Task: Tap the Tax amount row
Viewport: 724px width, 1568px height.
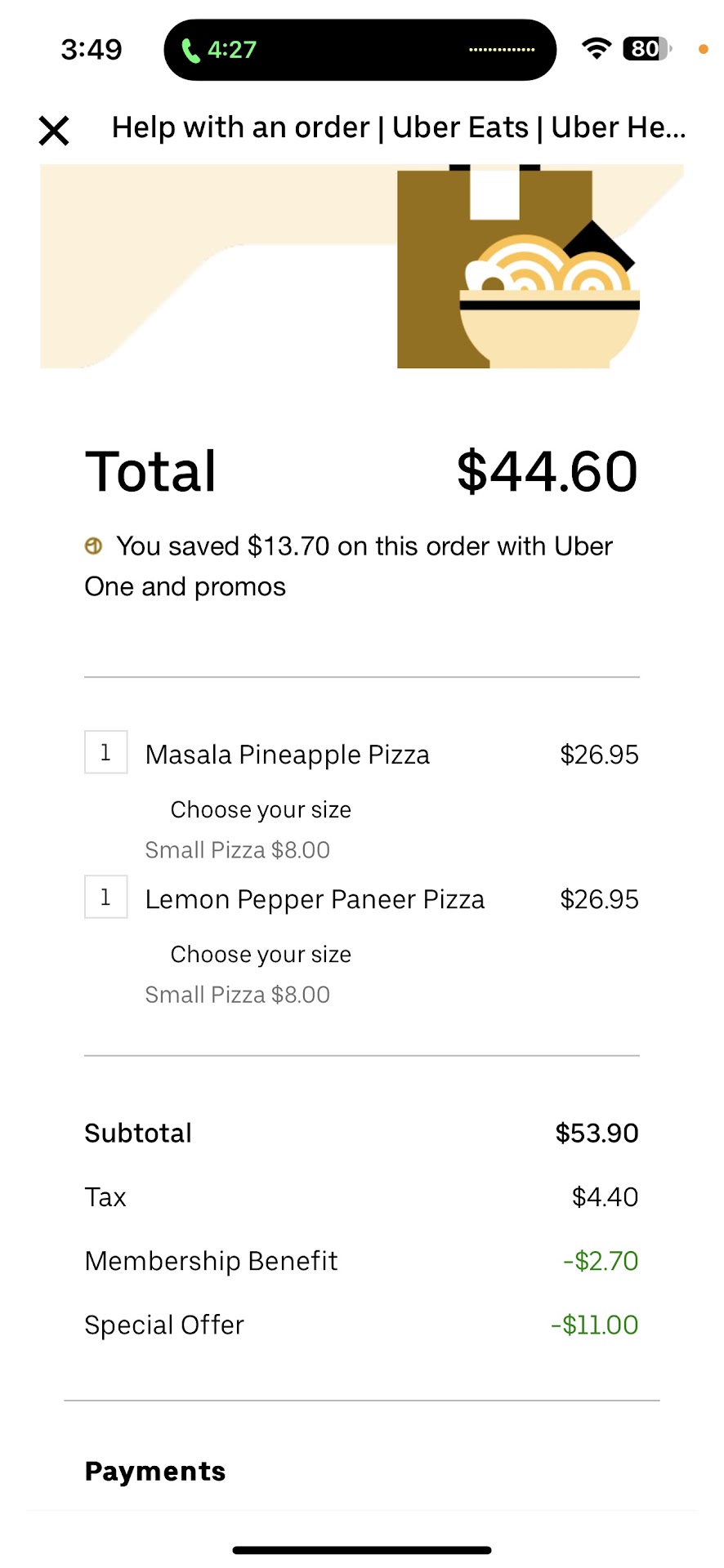Action: pos(361,1197)
